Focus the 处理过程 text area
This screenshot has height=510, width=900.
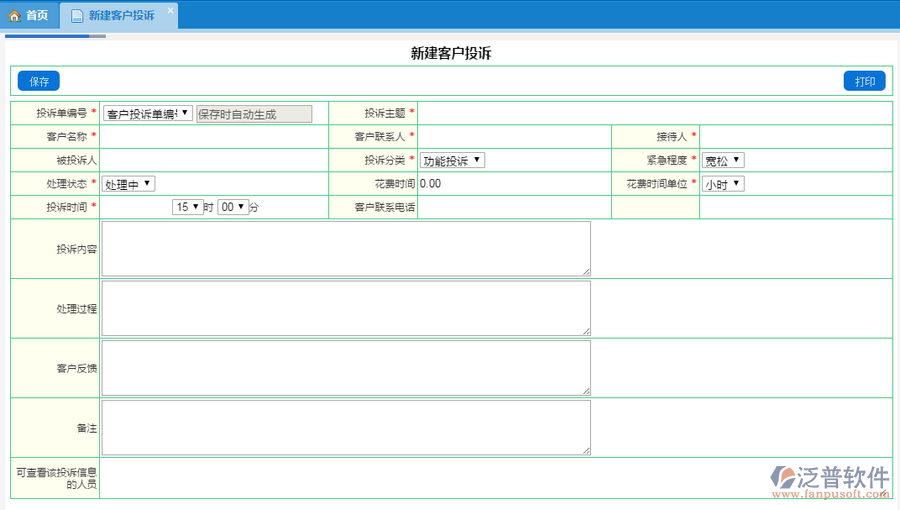pyautogui.click(x=346, y=308)
